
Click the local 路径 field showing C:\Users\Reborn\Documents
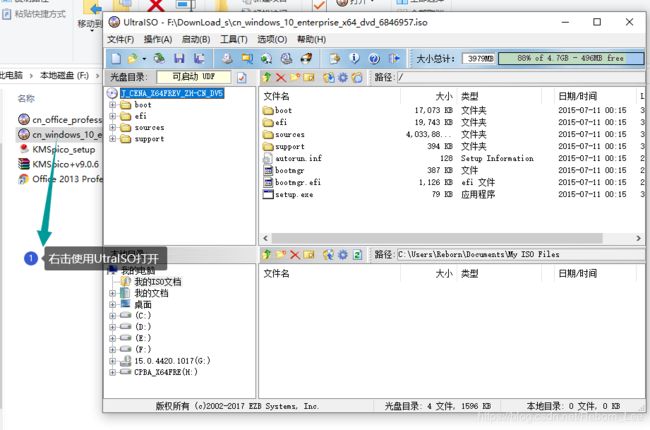[x=520, y=254]
